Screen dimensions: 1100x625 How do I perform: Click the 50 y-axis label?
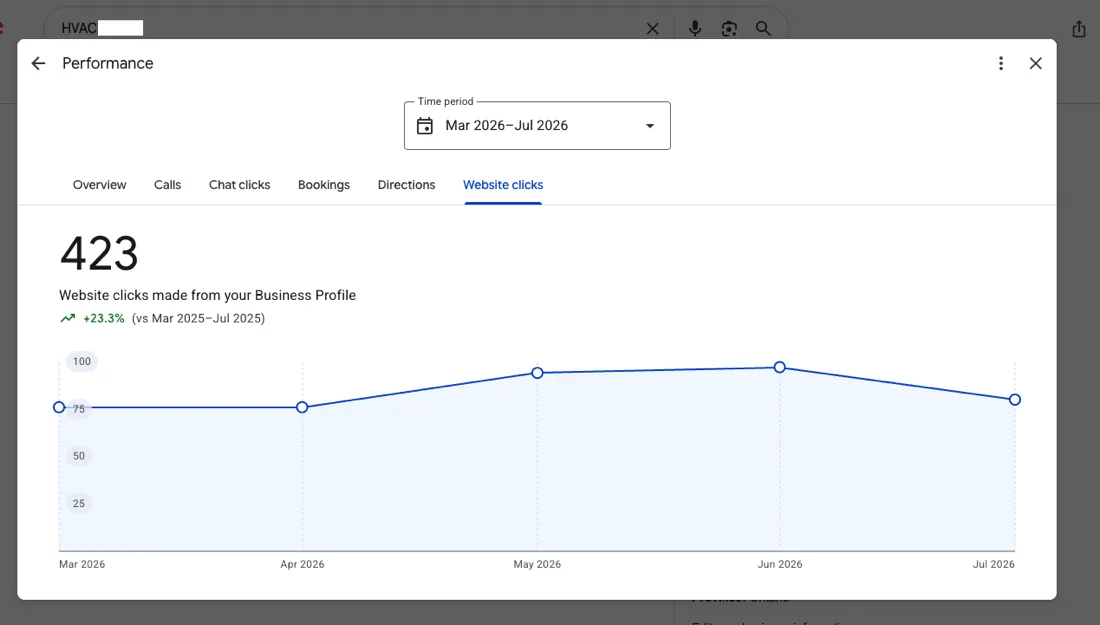pos(79,456)
